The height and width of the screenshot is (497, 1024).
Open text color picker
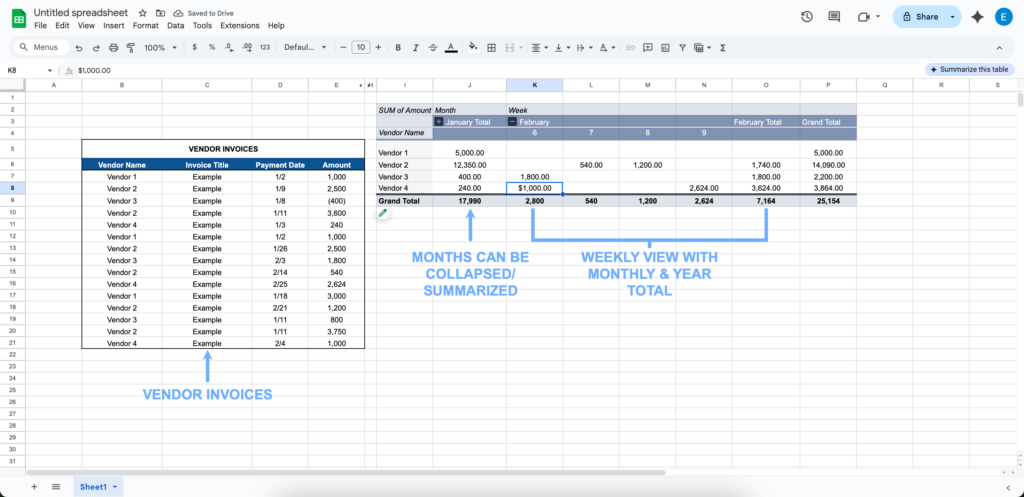pos(451,48)
